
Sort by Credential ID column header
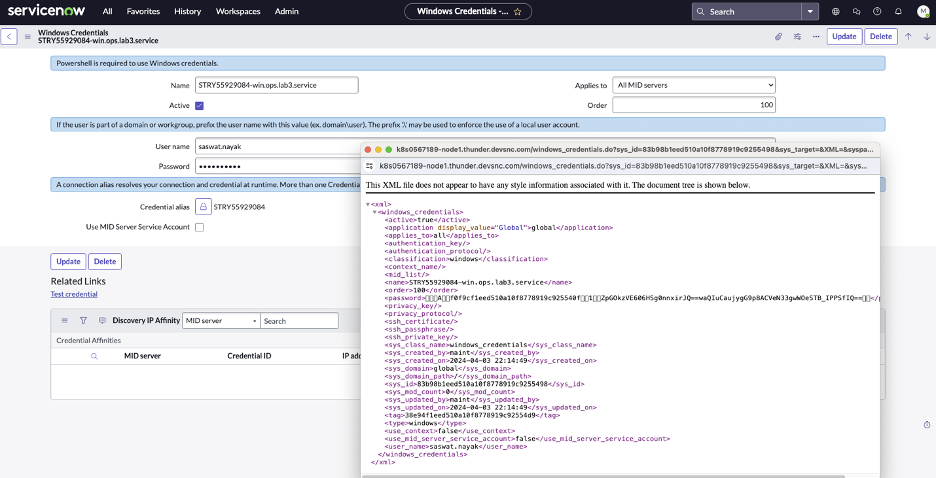point(250,356)
